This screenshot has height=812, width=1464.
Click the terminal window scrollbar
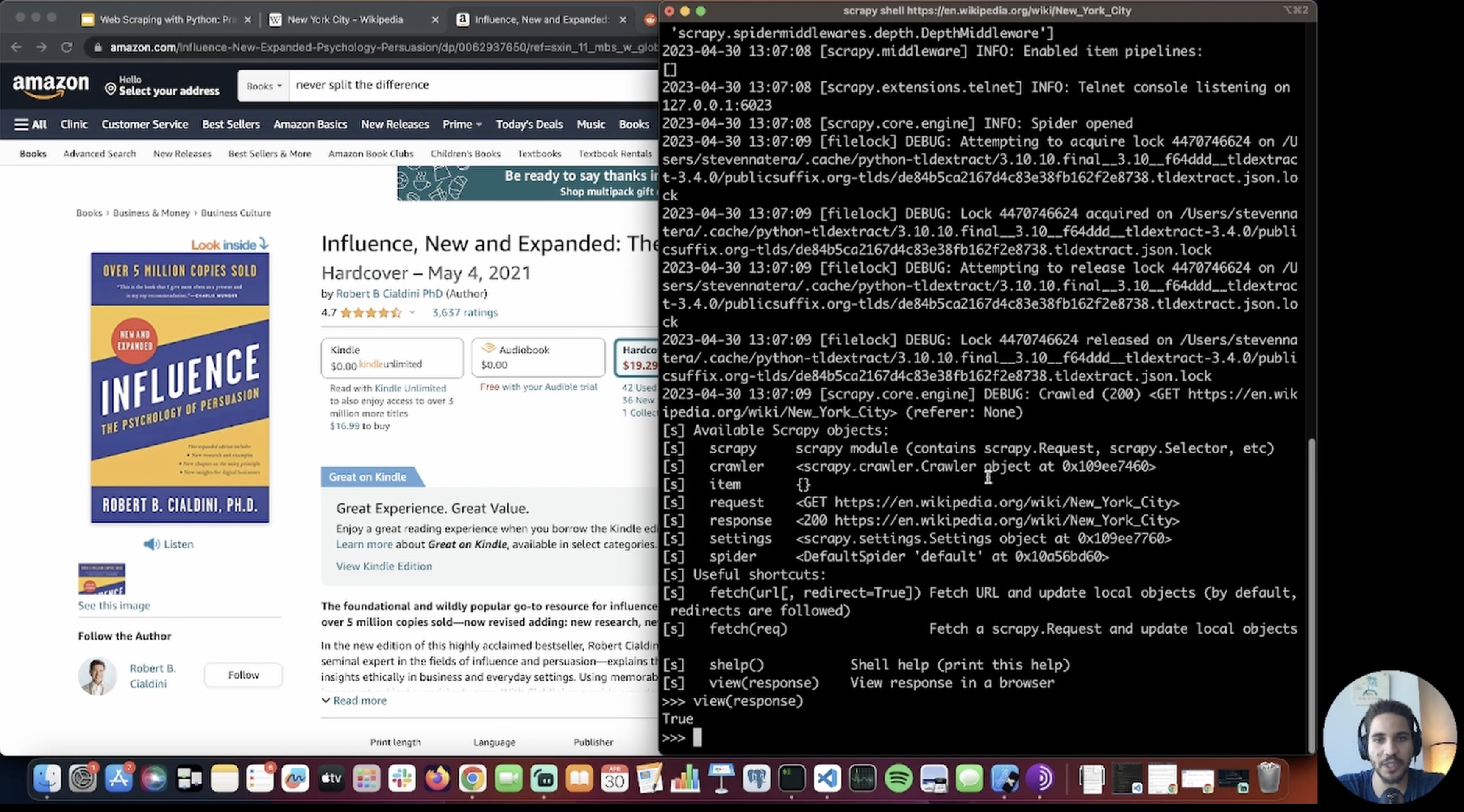pyautogui.click(x=1312, y=594)
